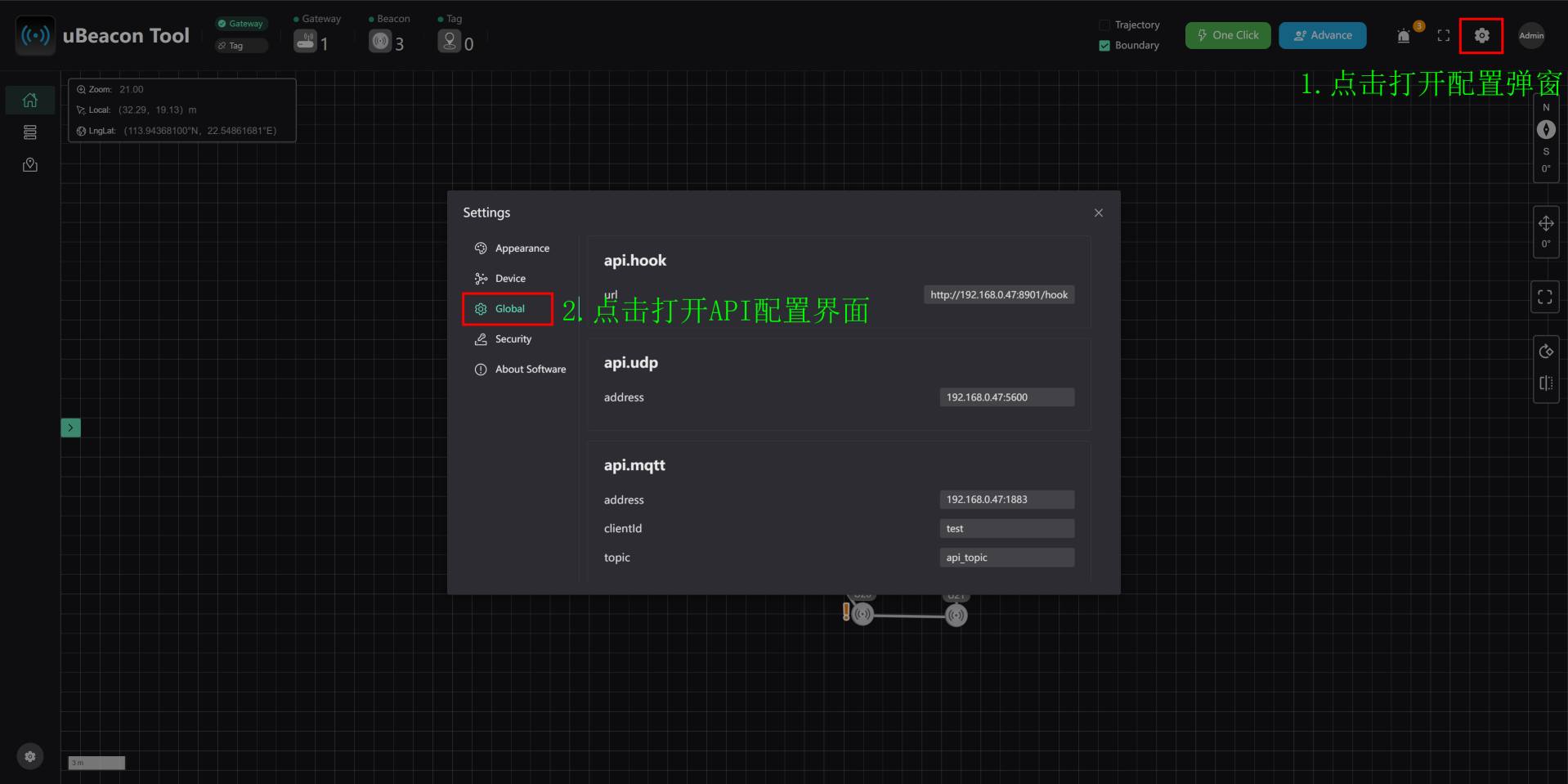1568x784 pixels.
Task: Close the Settings dialog
Action: pyautogui.click(x=1099, y=213)
